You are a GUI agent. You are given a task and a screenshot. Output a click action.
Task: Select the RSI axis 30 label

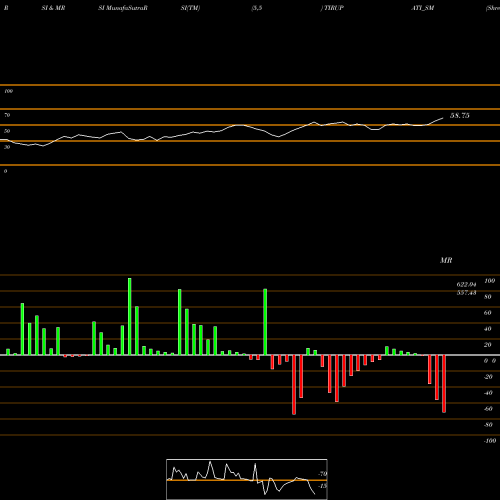click(x=7, y=147)
